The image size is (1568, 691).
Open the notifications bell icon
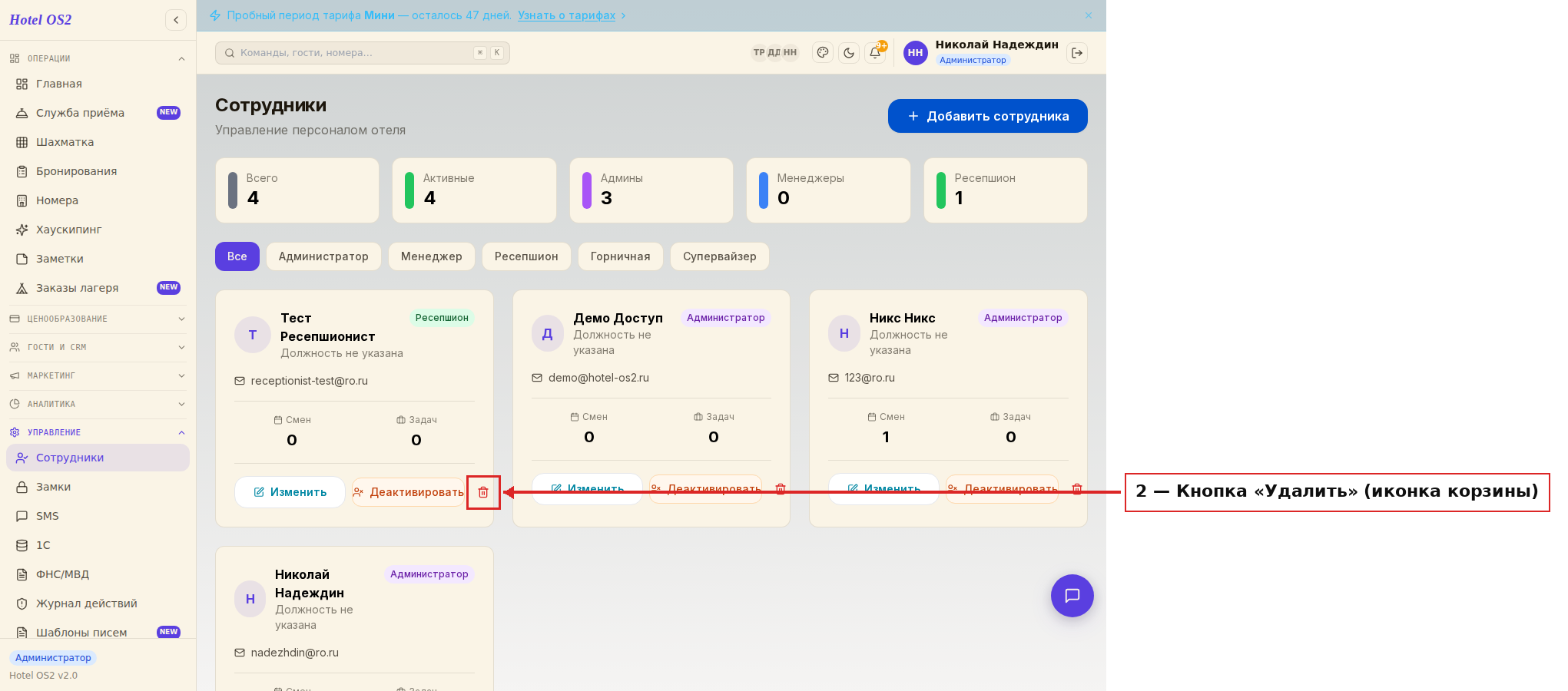[874, 53]
